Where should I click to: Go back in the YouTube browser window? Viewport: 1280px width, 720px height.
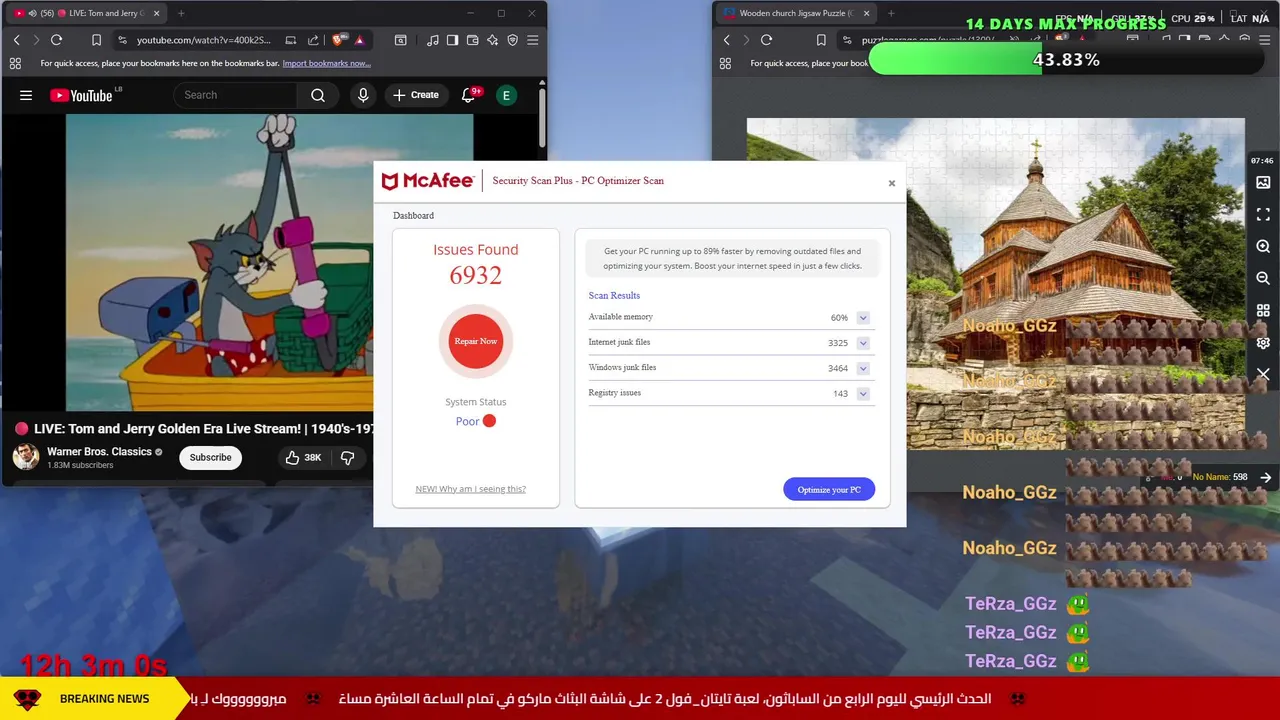16,40
